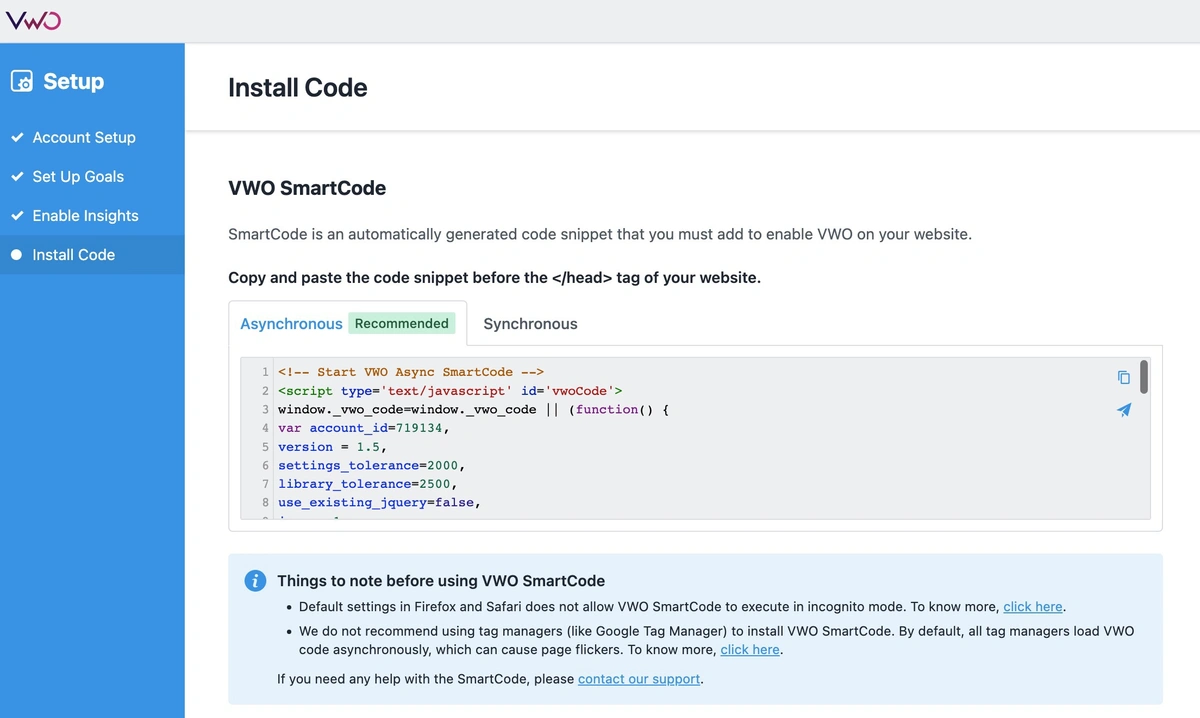
Task: Click the 'Install Code' page heading
Action: pos(298,87)
